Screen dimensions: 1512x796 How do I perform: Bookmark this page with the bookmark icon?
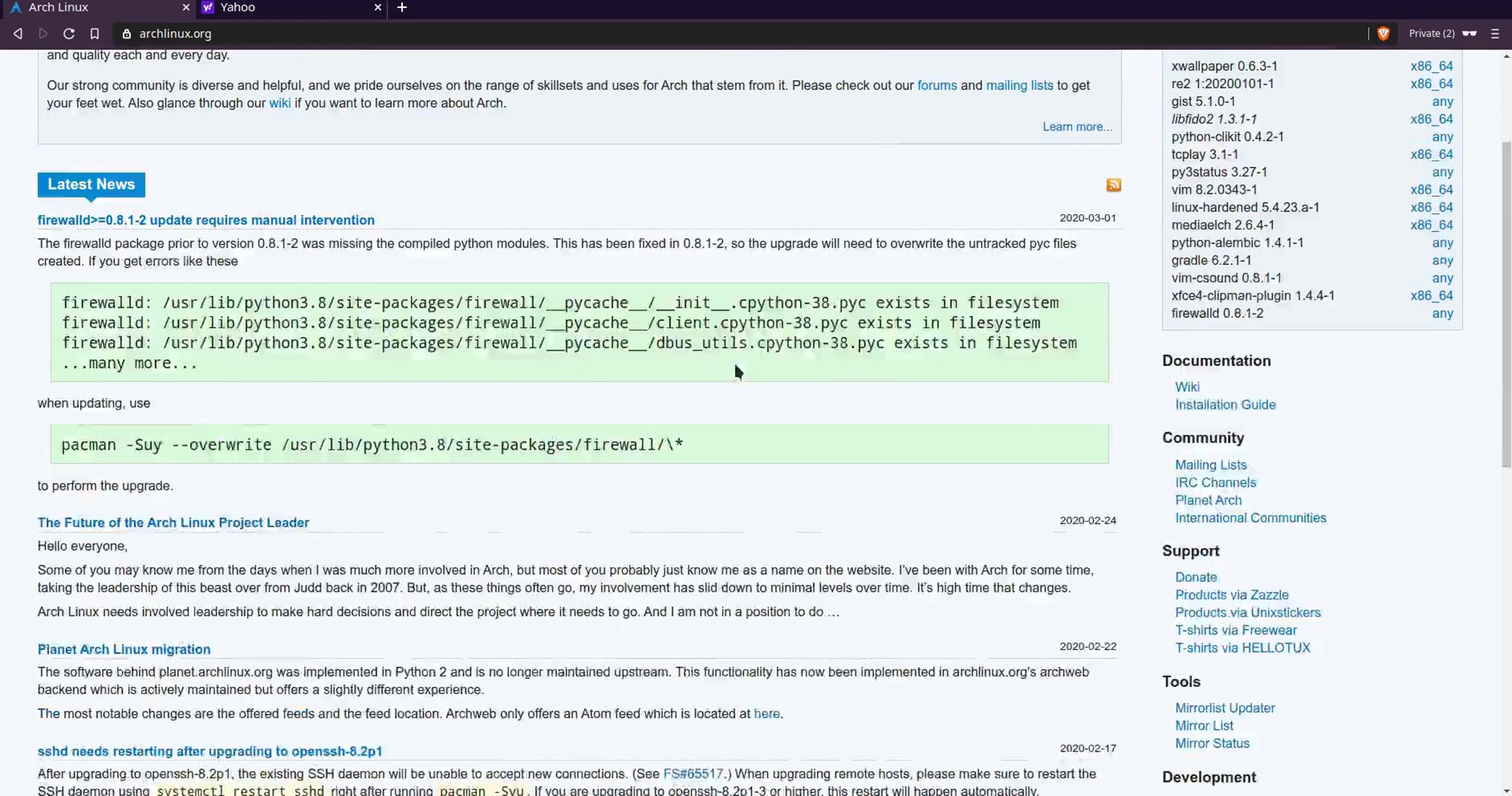point(94,33)
